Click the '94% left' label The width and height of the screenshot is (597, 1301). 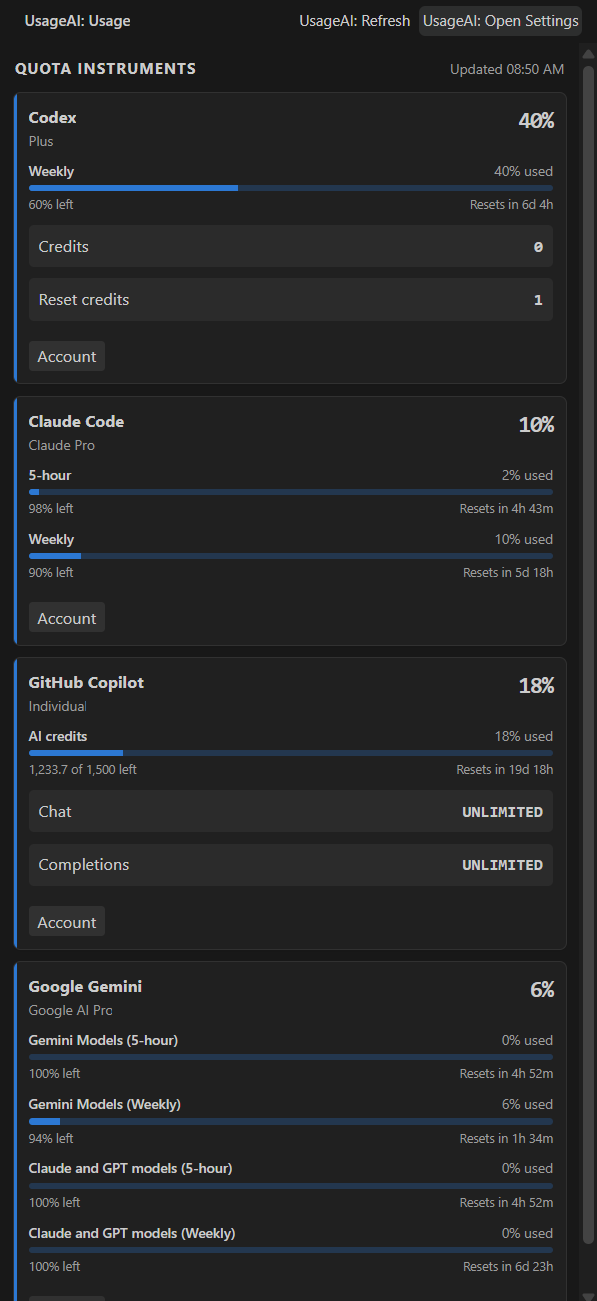point(51,1138)
